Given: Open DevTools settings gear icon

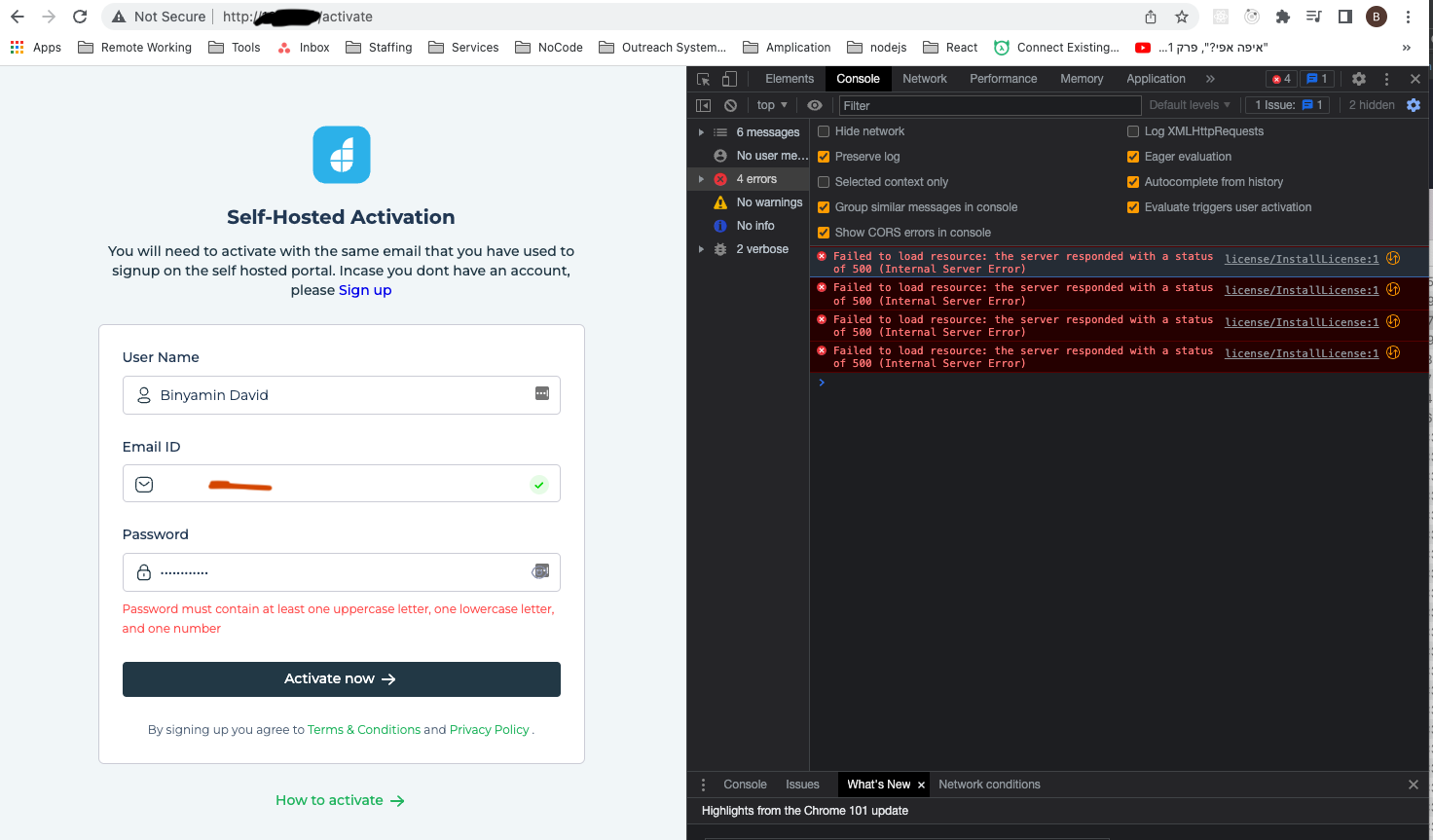Looking at the screenshot, I should 1359,79.
